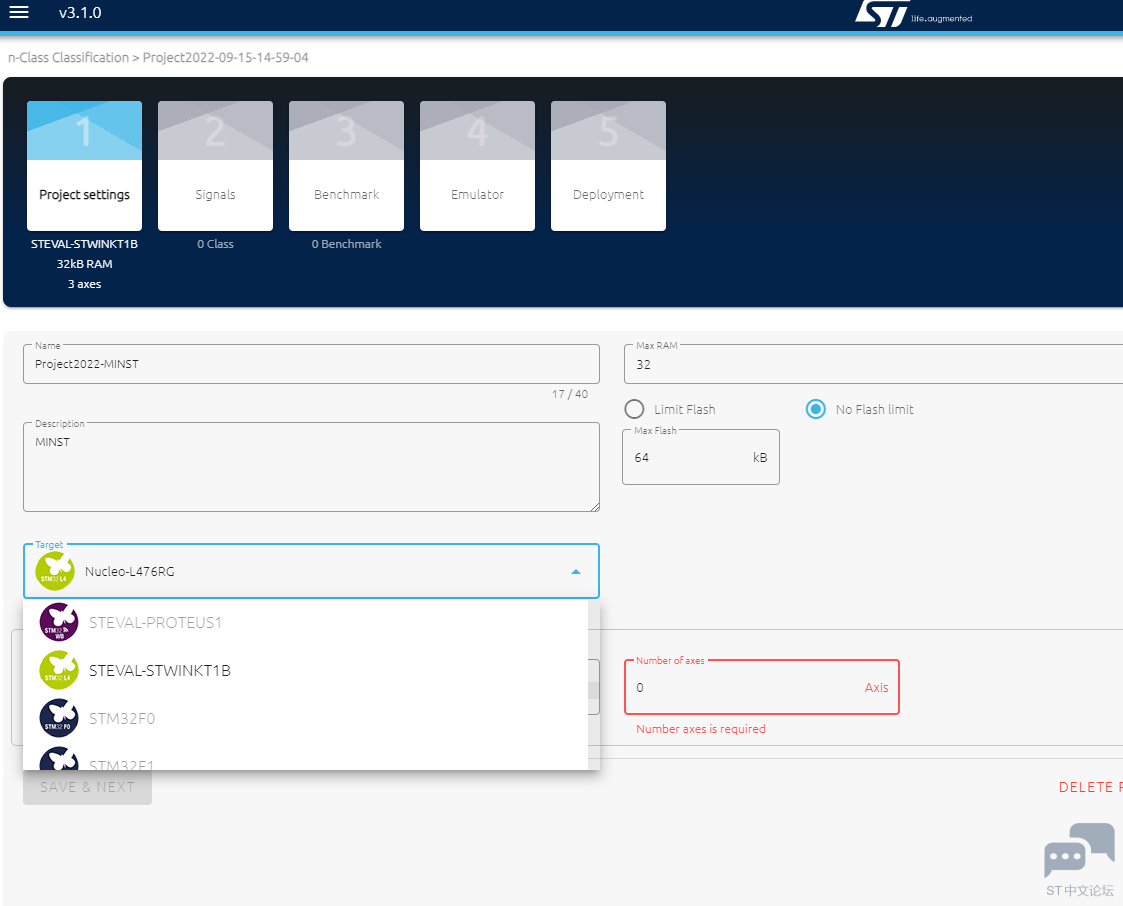Collapse the Target dropdown arrow

pos(576,572)
